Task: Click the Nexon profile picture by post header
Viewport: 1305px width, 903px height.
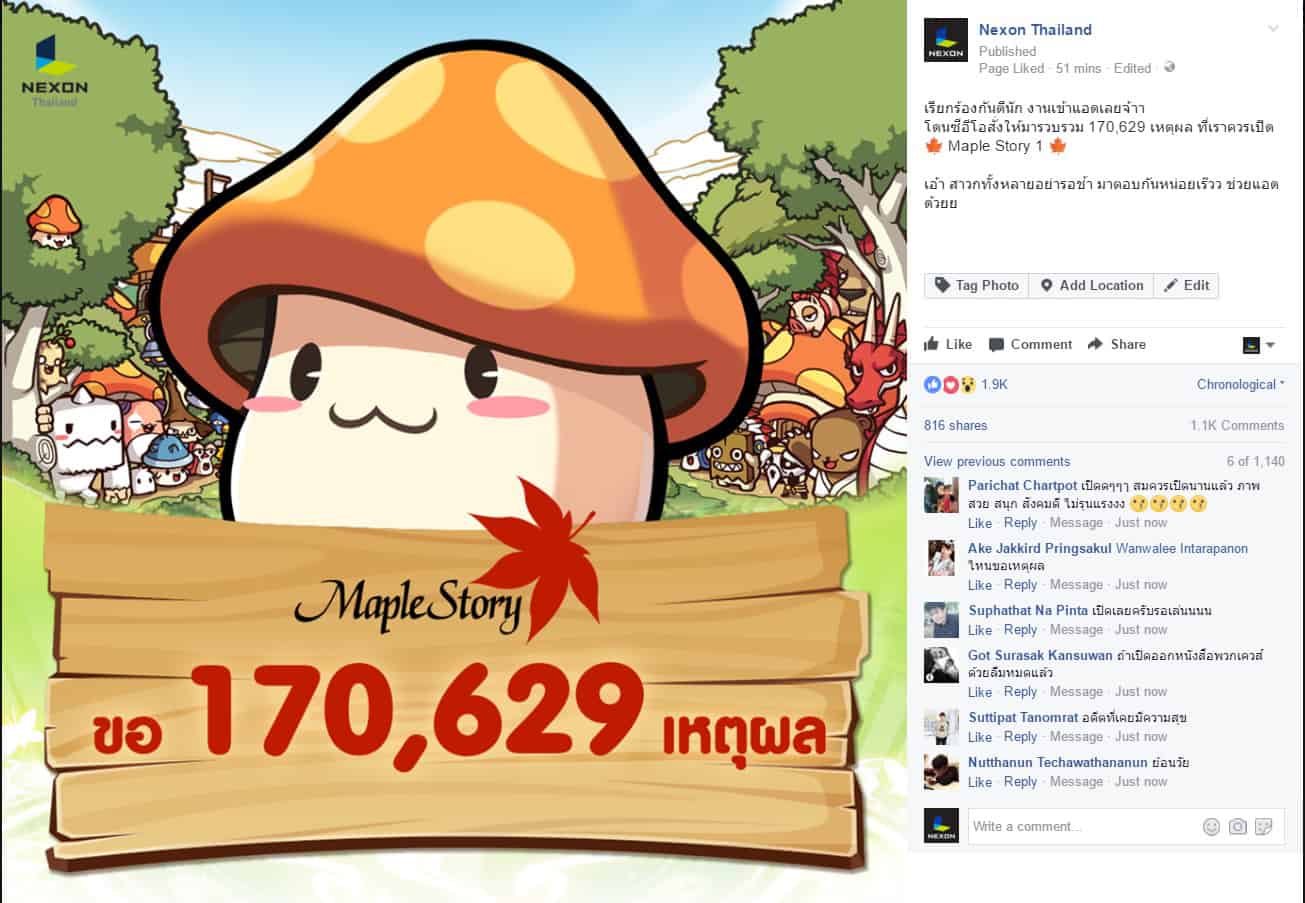Action: [x=946, y=40]
